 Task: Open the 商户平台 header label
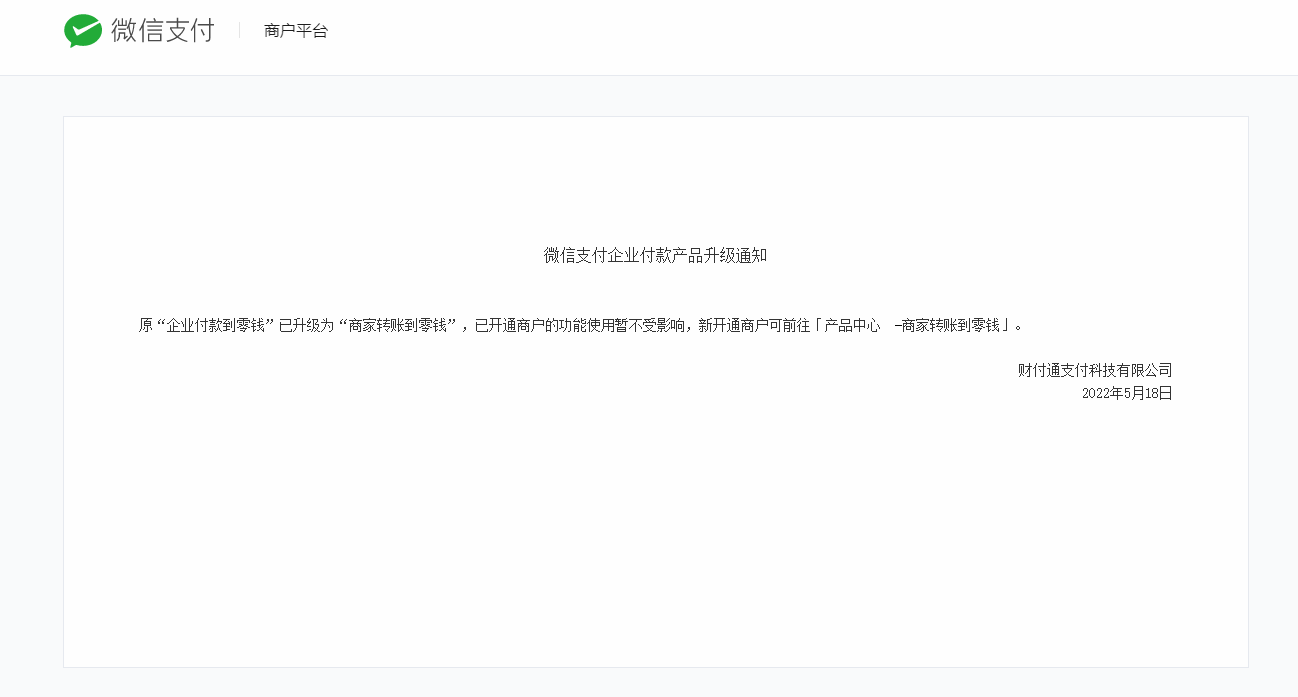coord(296,31)
